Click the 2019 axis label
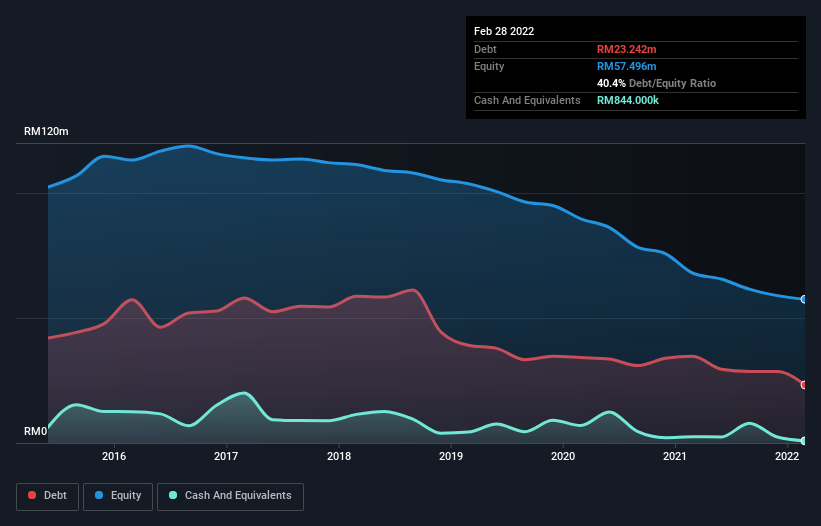This screenshot has height=526, width=821. [451, 456]
